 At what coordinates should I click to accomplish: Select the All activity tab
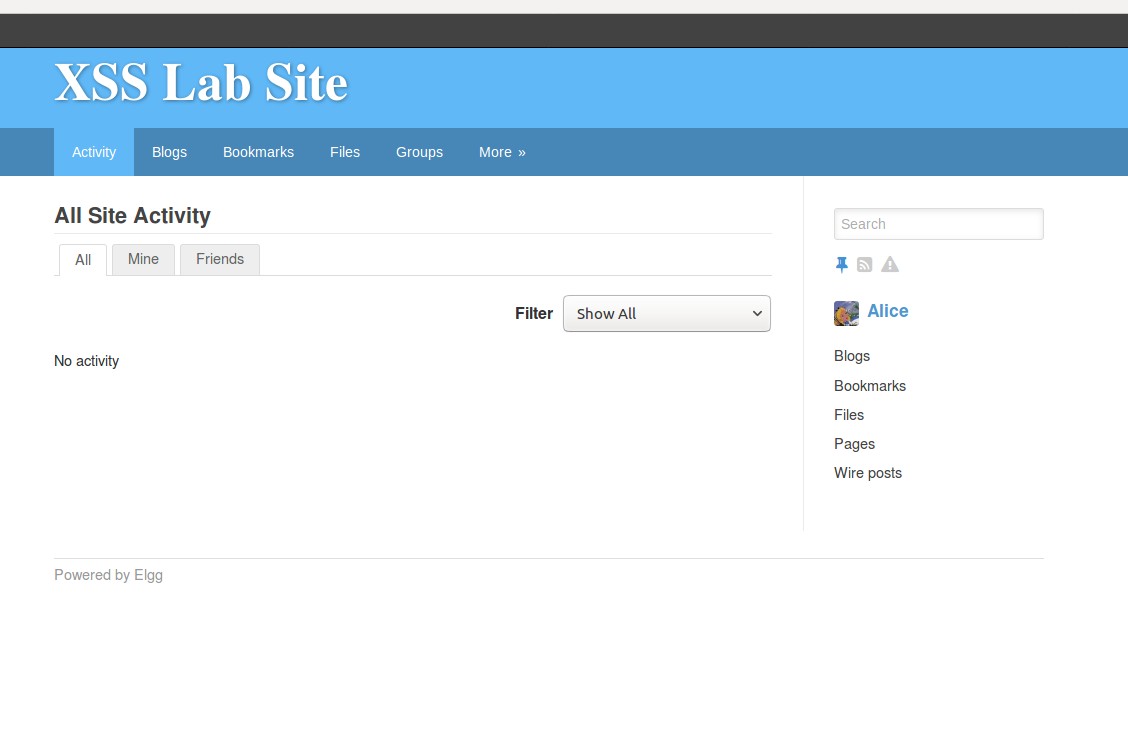click(83, 260)
